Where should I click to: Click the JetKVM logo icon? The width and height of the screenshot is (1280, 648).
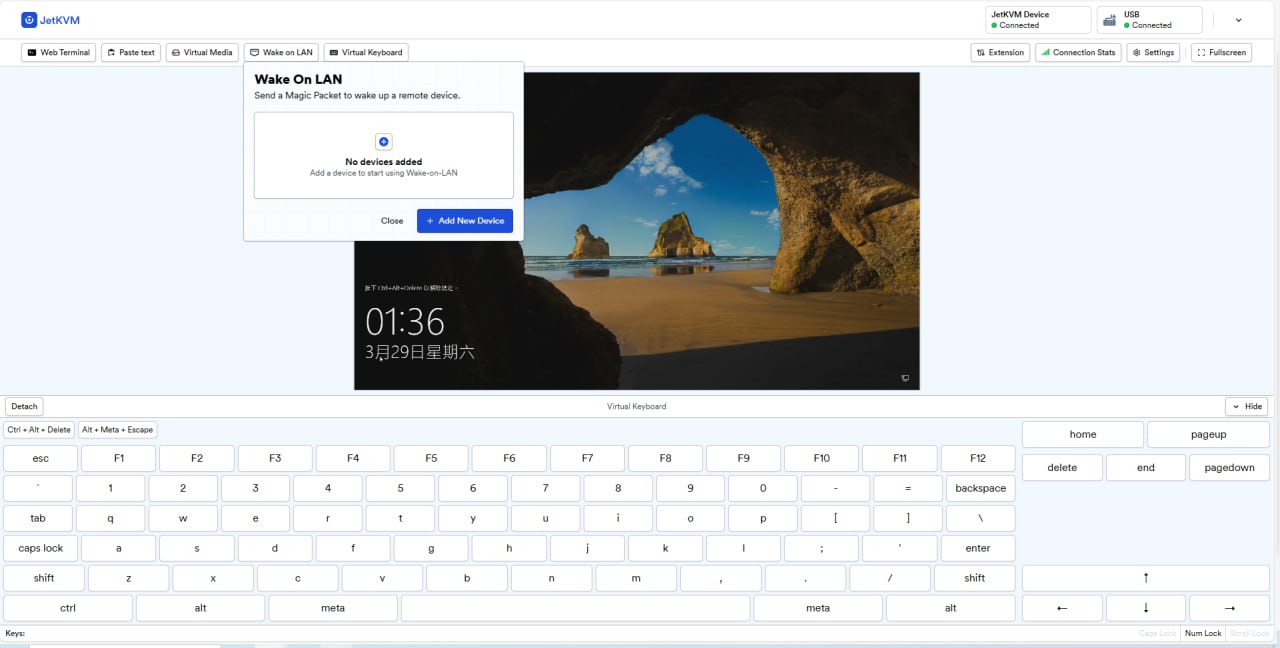click(x=29, y=19)
